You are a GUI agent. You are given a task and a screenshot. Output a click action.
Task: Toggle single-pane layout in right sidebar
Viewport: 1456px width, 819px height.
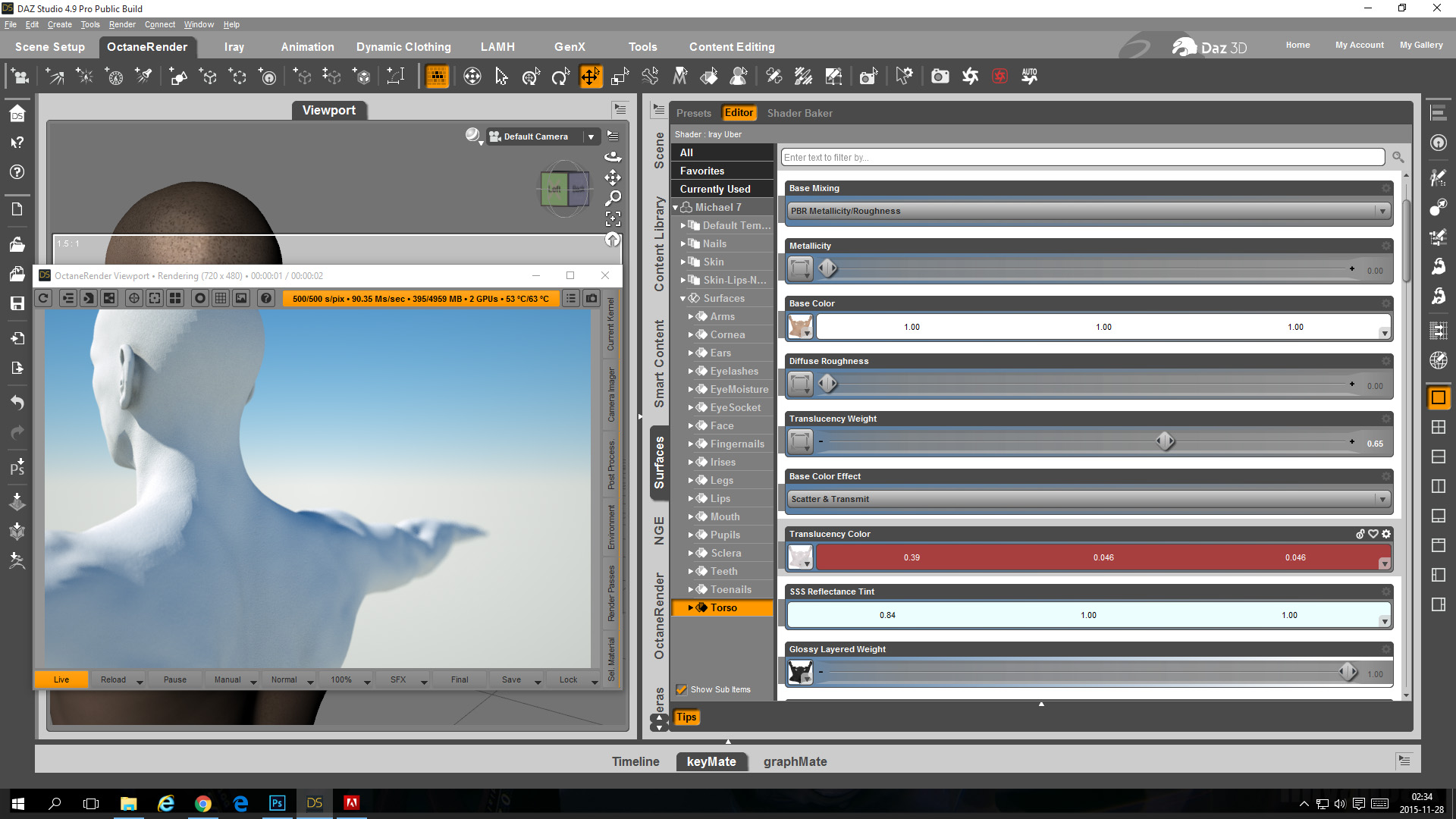point(1438,397)
